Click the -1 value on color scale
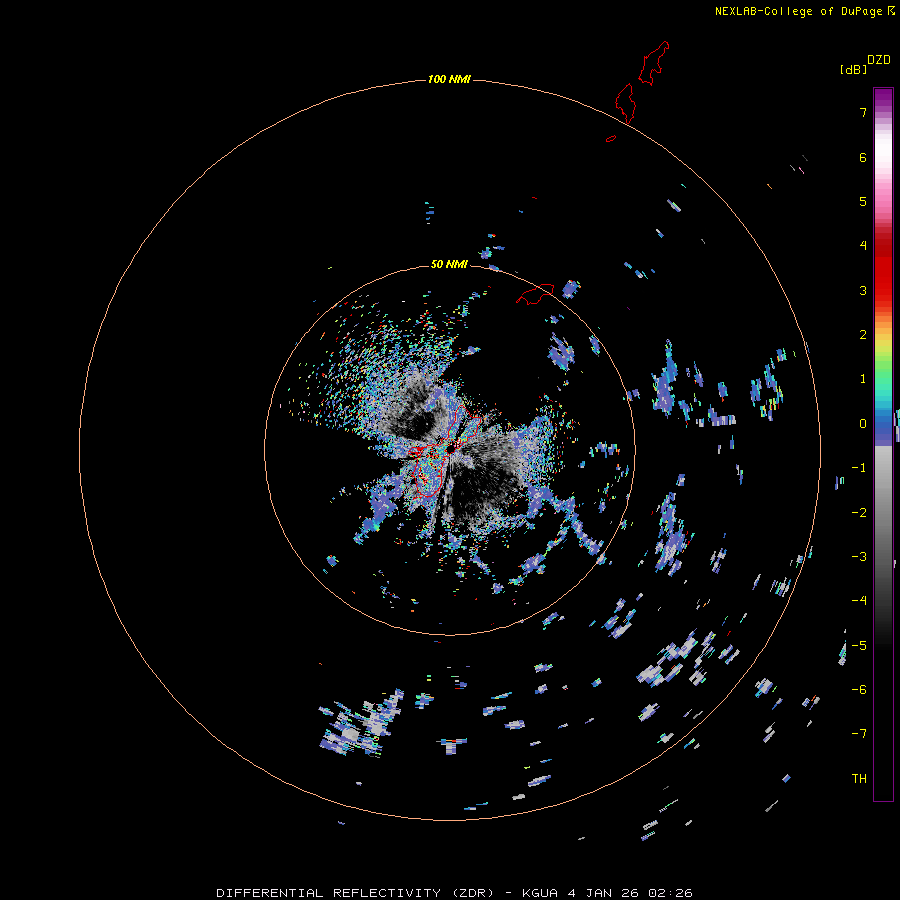Image resolution: width=900 pixels, height=900 pixels. pyautogui.click(x=859, y=468)
